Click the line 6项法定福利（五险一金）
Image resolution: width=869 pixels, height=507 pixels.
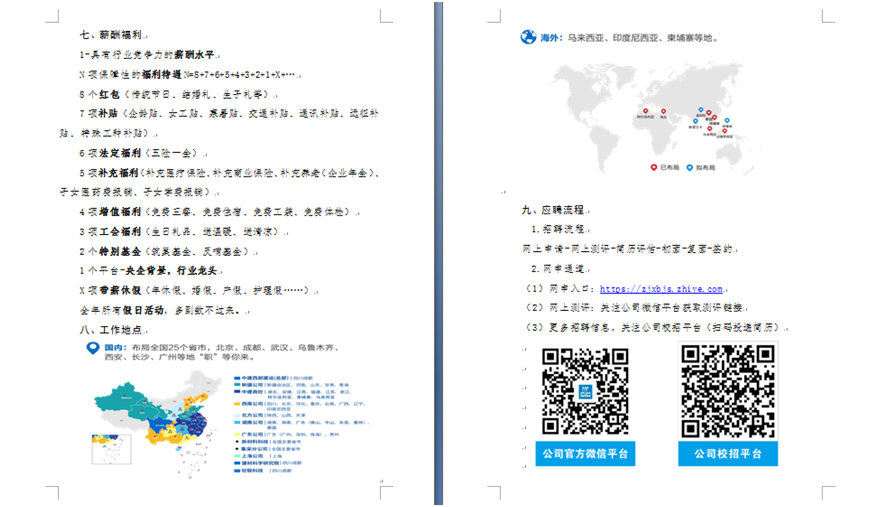pyautogui.click(x=141, y=153)
